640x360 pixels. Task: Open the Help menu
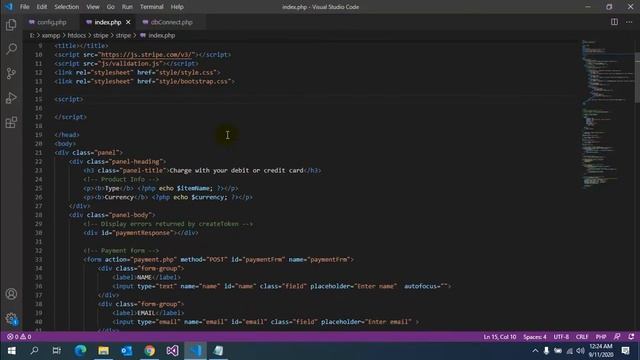[177, 7]
